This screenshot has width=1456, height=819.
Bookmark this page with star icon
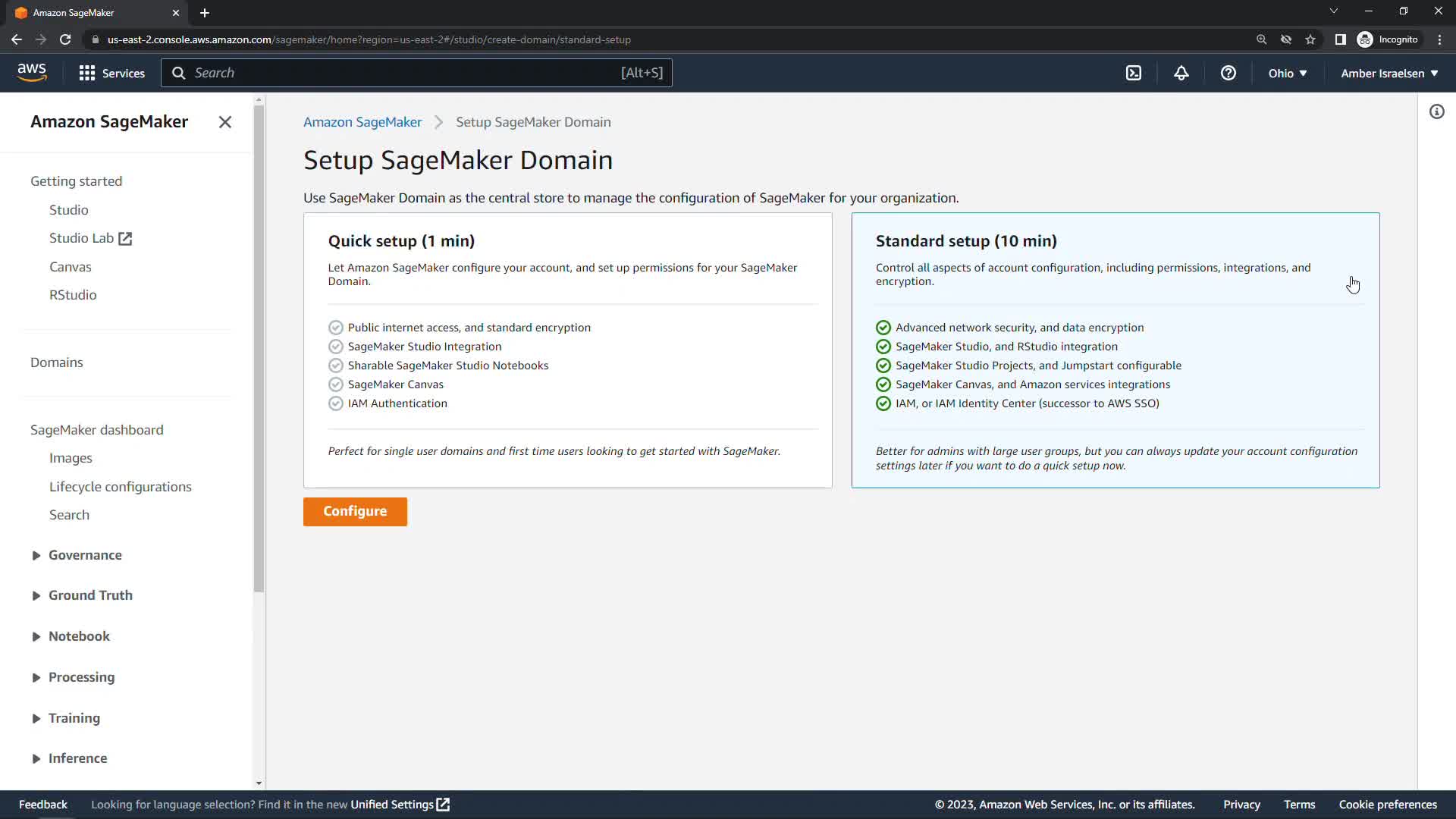coord(1310,39)
